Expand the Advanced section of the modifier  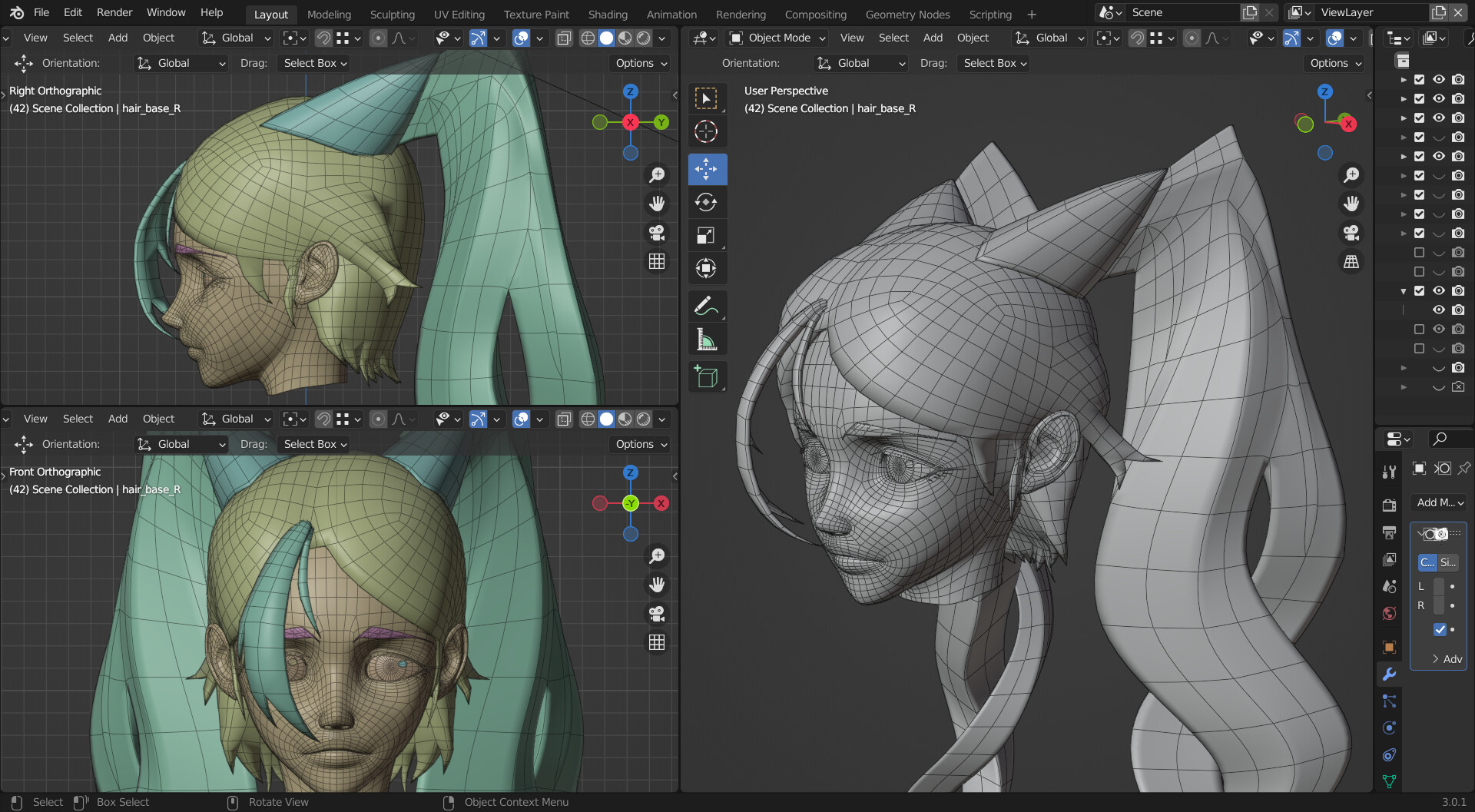tap(1446, 658)
